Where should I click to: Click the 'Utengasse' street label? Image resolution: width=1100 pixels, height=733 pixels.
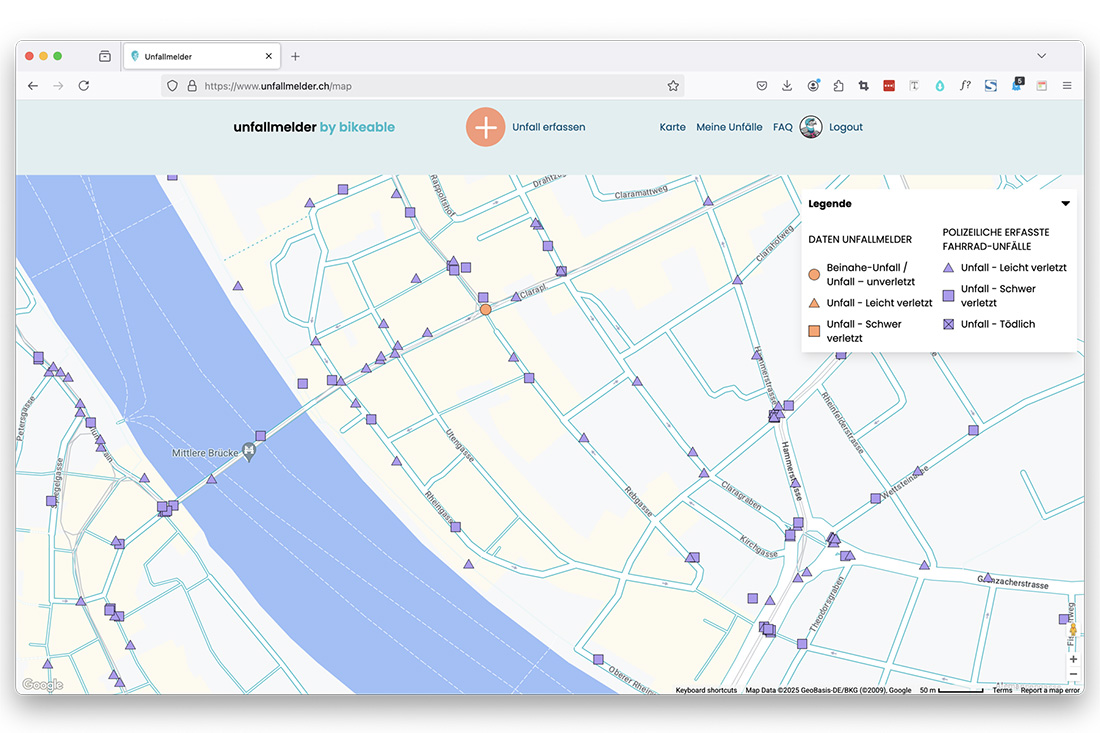[x=460, y=445]
